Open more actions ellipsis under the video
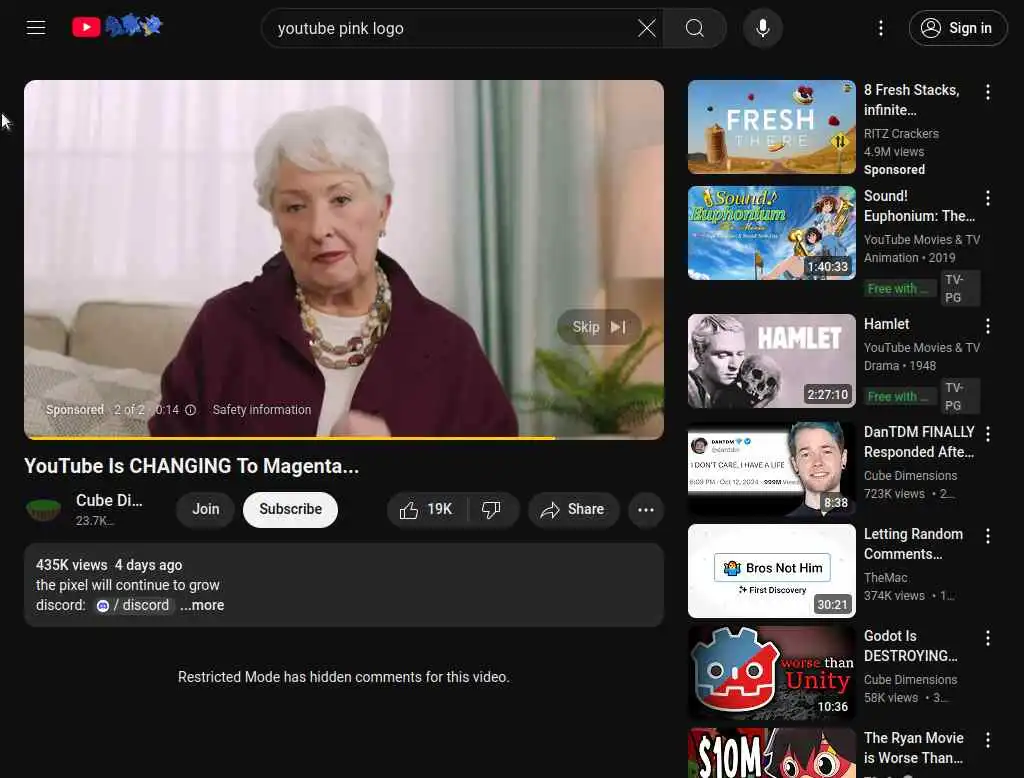 click(x=646, y=510)
